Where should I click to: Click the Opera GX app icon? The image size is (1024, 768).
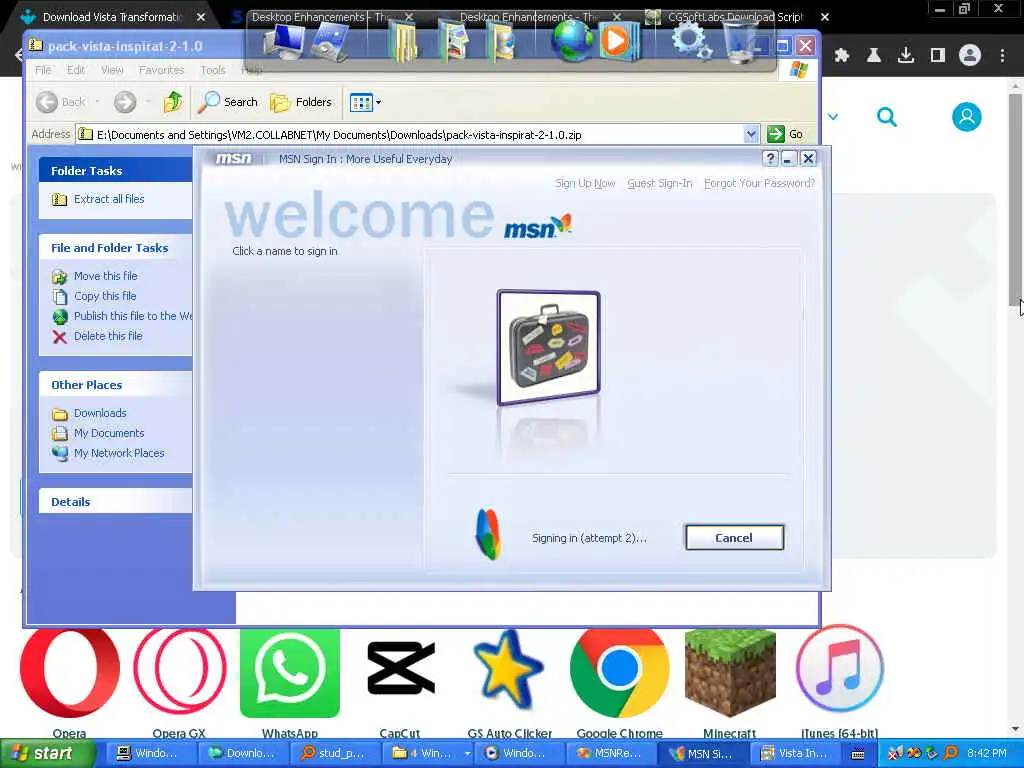pyautogui.click(x=180, y=672)
